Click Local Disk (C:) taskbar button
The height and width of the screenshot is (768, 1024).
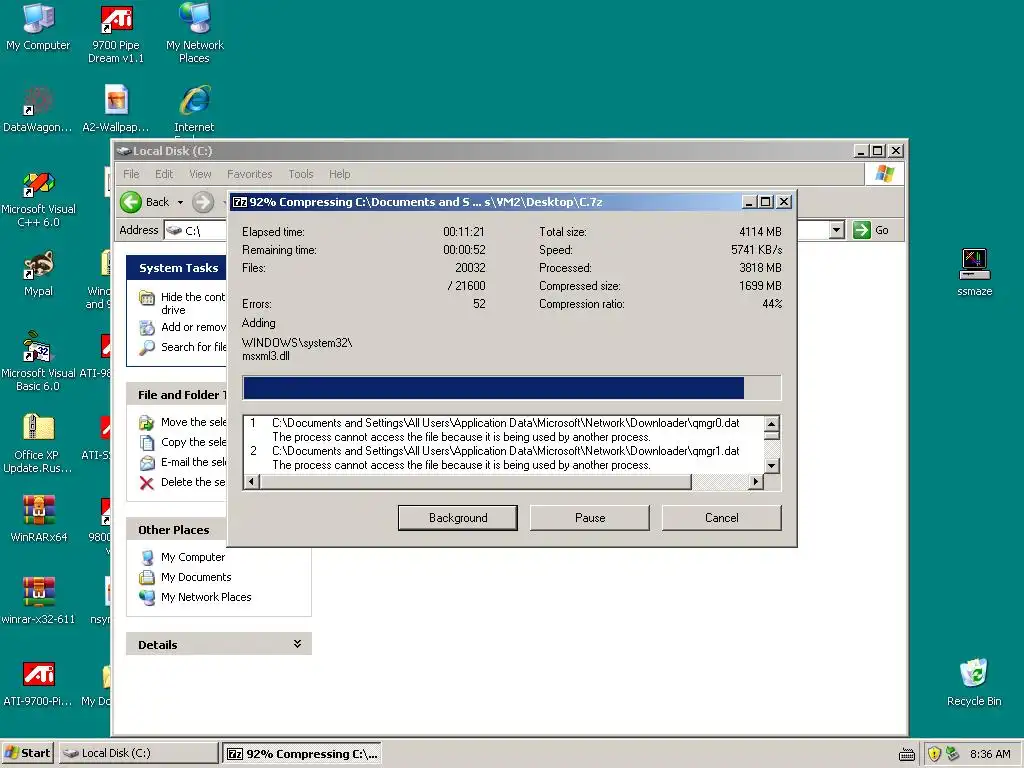pos(138,753)
